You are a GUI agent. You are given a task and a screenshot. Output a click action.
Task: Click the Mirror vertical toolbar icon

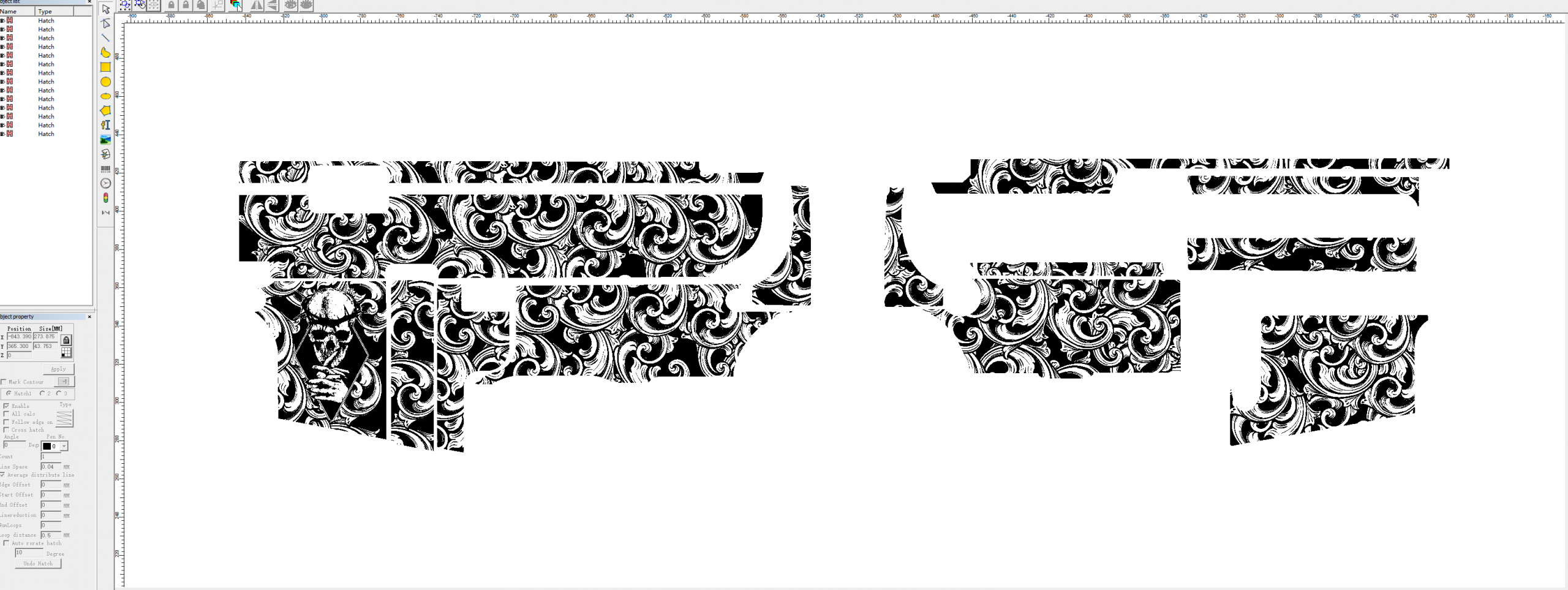[x=272, y=5]
